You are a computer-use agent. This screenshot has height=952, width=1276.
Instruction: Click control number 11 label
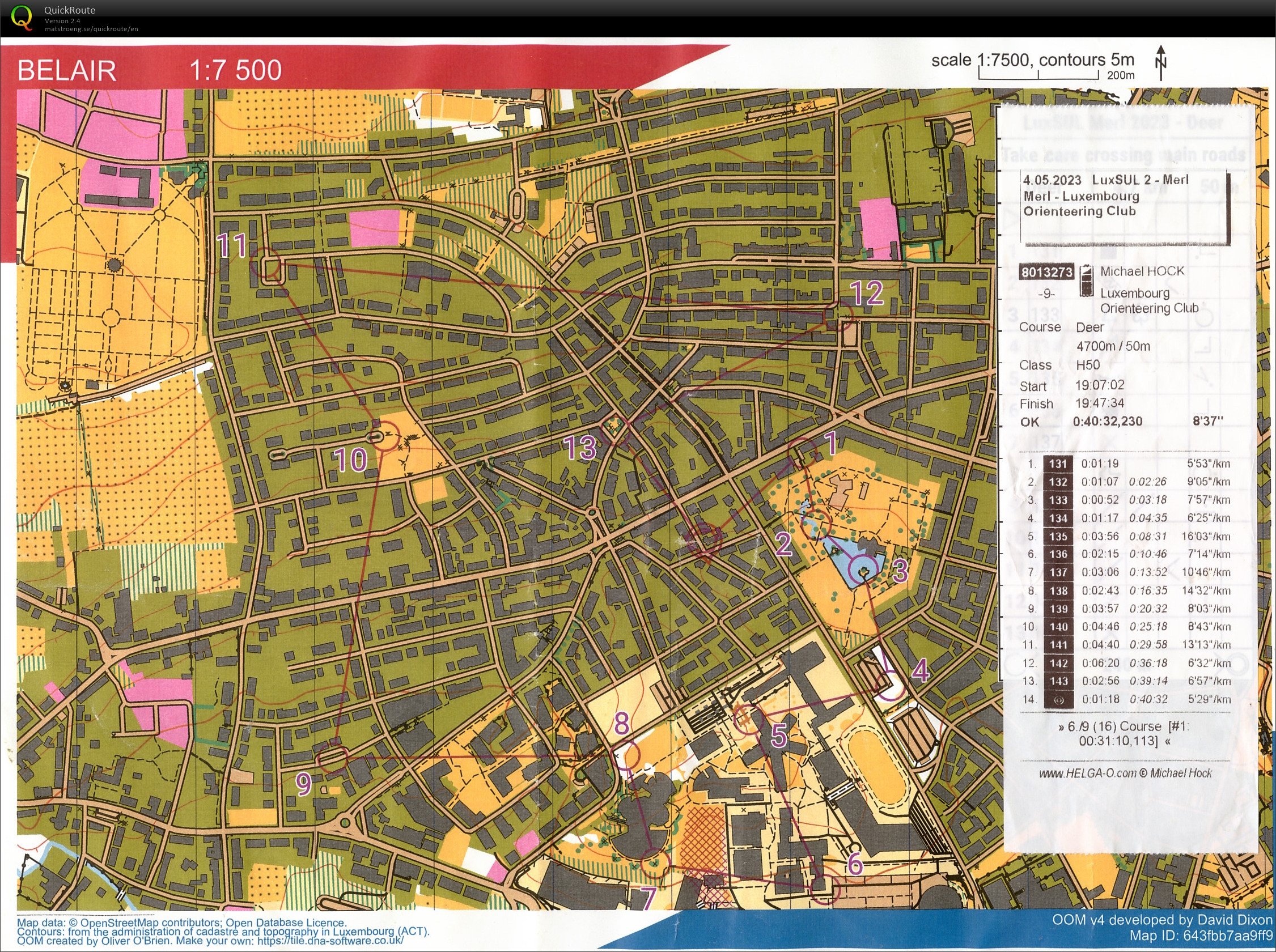(232, 245)
